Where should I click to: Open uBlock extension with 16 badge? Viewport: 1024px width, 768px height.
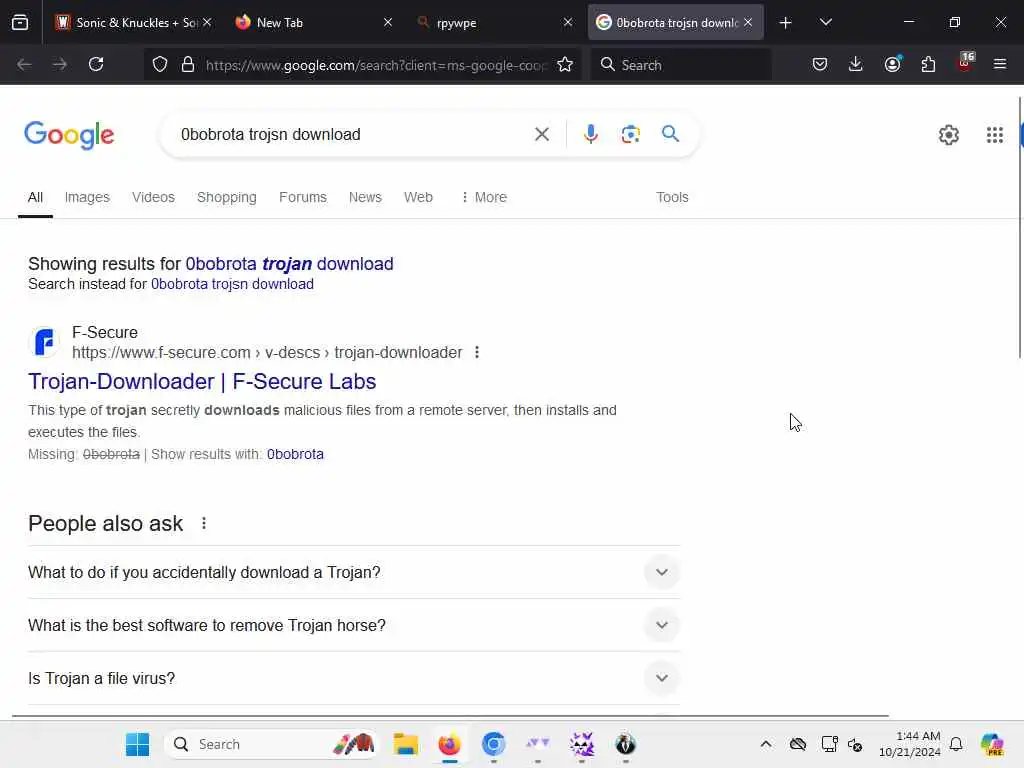point(965,63)
